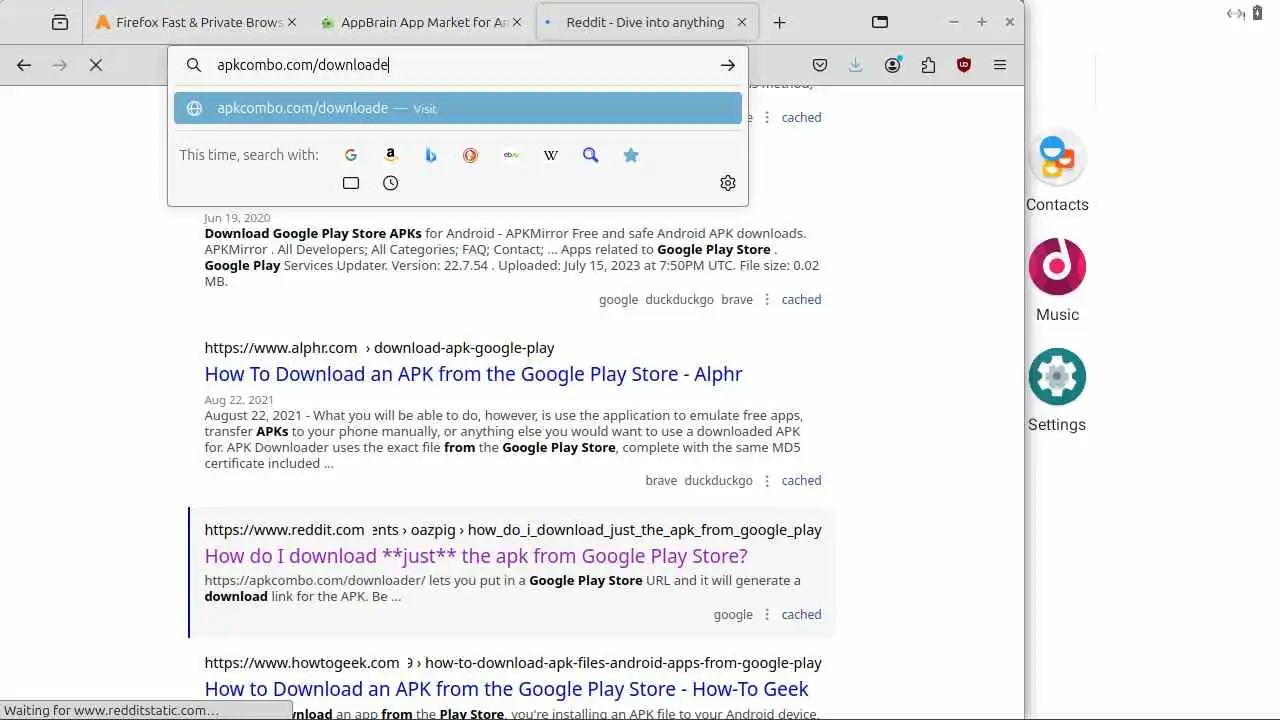Search within Bookmarks using star icon
Screen dimensions: 1280x720
click(631, 155)
